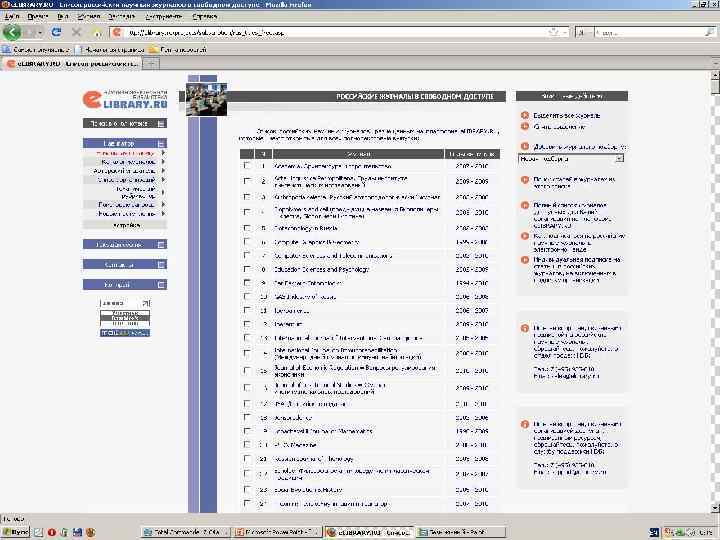Click orange bullet beside 'Выделить все журналы'

point(525,115)
